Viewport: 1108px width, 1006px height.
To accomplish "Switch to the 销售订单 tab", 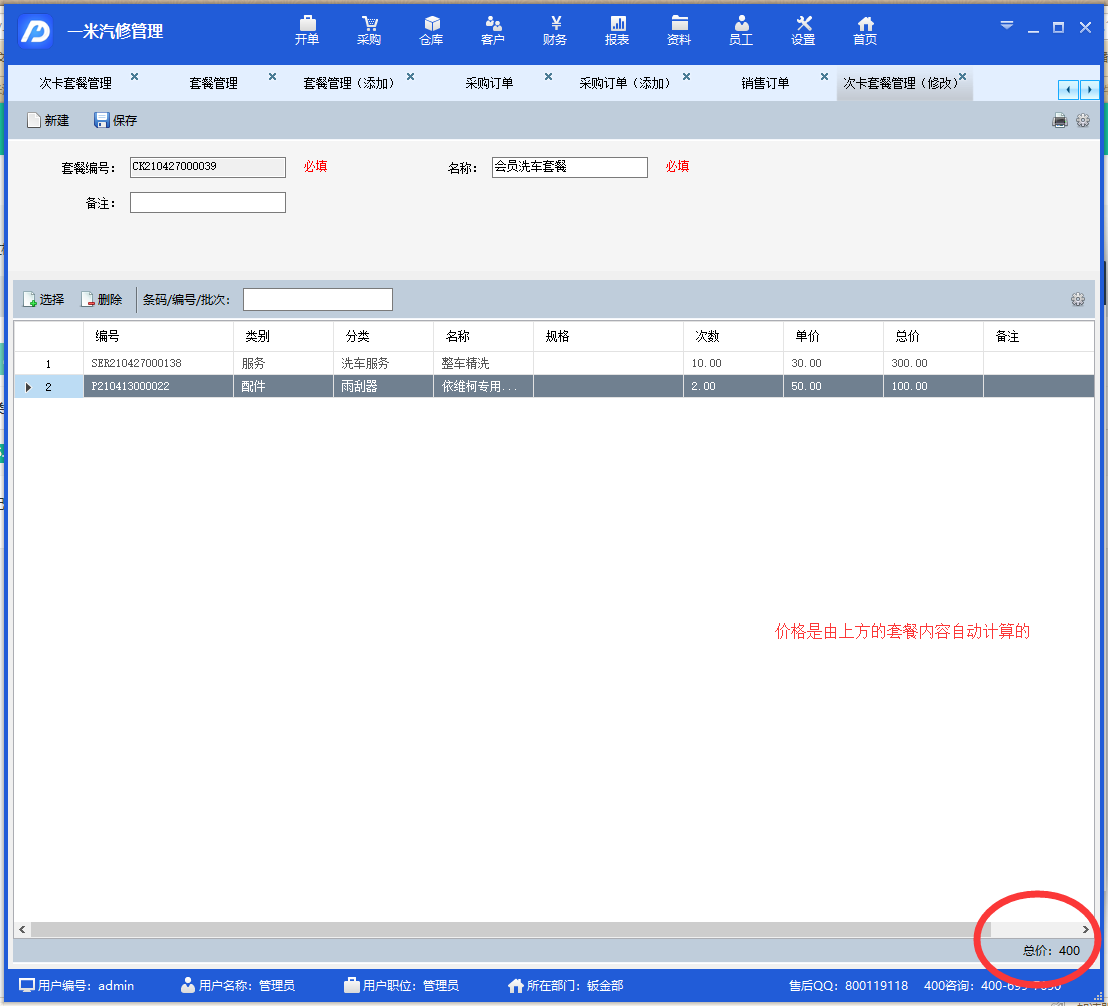I will (765, 84).
